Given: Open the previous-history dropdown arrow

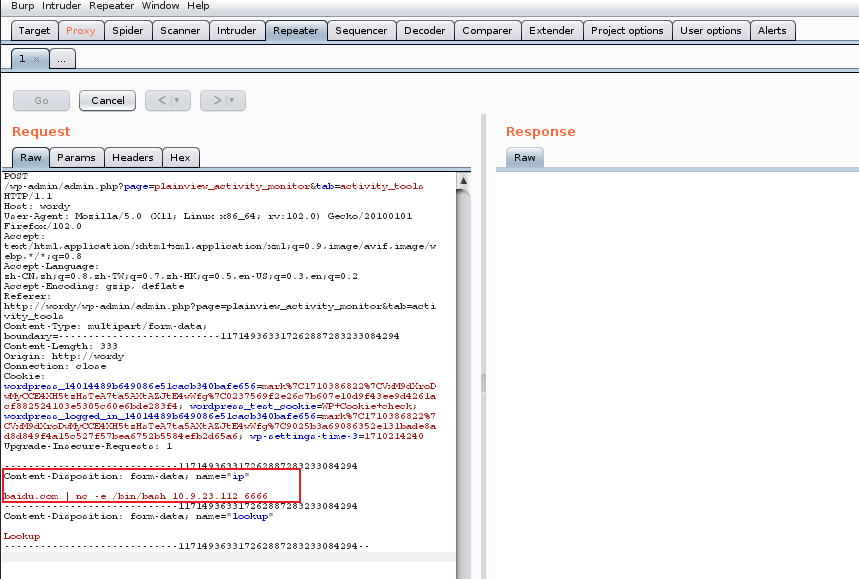Looking at the screenshot, I should click(x=177, y=100).
